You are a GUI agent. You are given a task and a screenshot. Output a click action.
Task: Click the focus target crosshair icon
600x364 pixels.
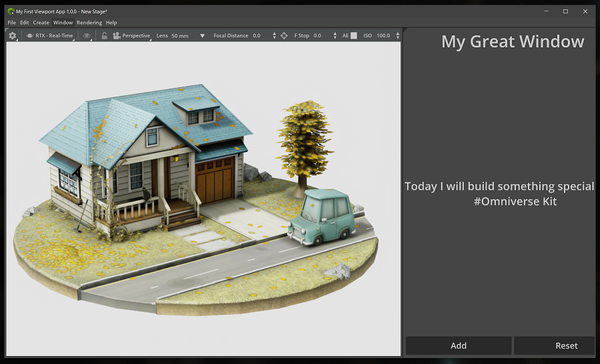(x=284, y=36)
